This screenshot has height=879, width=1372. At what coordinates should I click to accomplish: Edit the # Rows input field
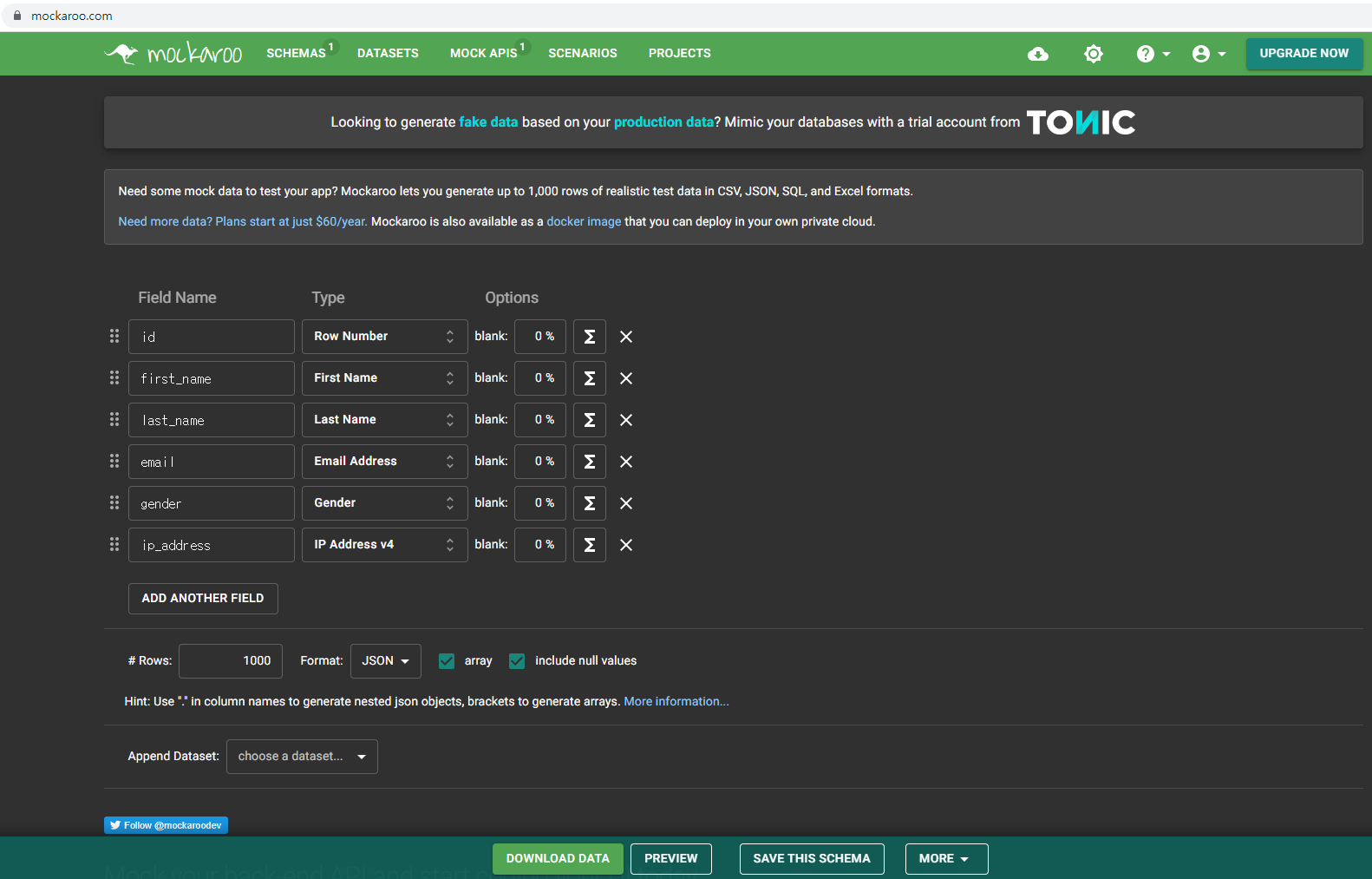pos(231,661)
